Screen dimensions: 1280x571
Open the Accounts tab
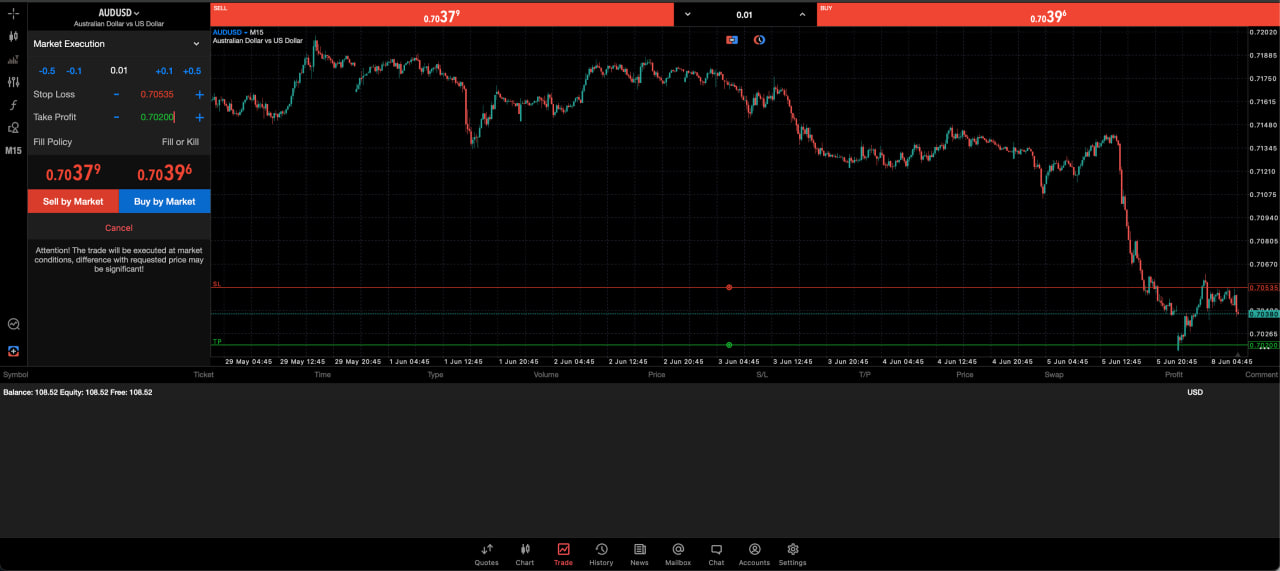754,554
